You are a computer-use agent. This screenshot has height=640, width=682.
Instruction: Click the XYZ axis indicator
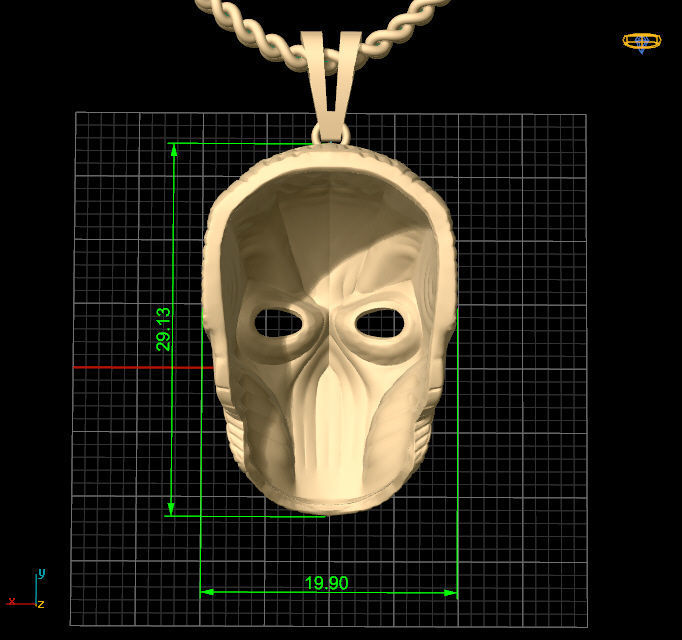click(x=26, y=589)
